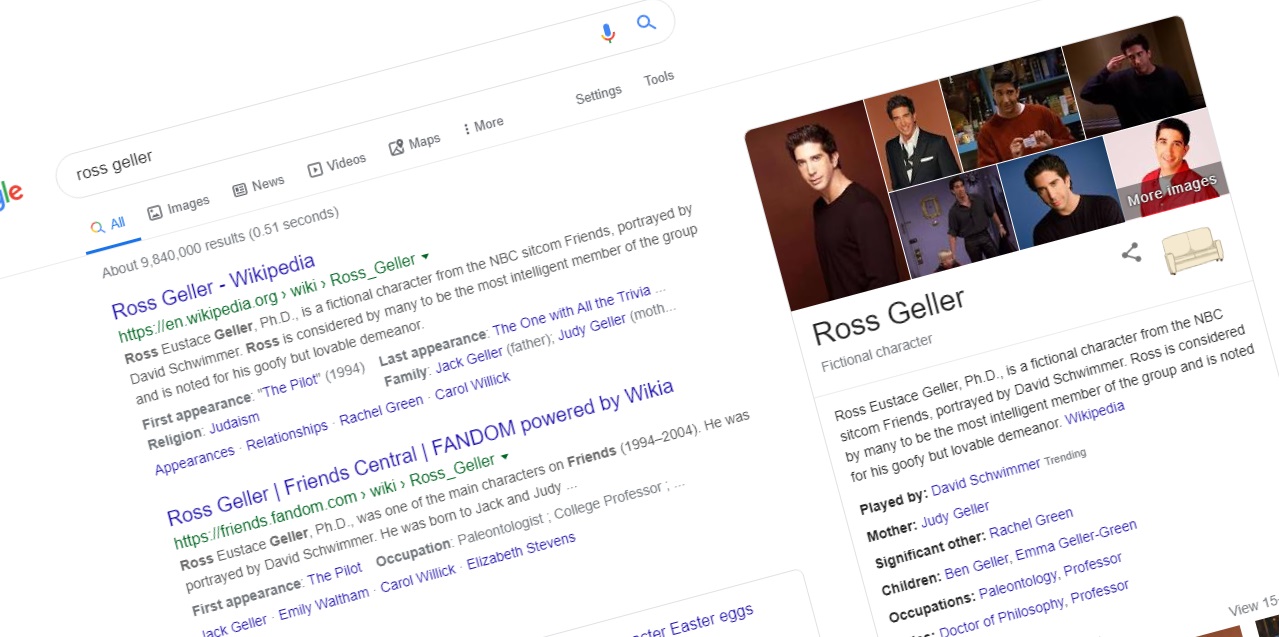Open Ross Geller Friends Central FANDOM result
The image size is (1279, 637).
420,451
